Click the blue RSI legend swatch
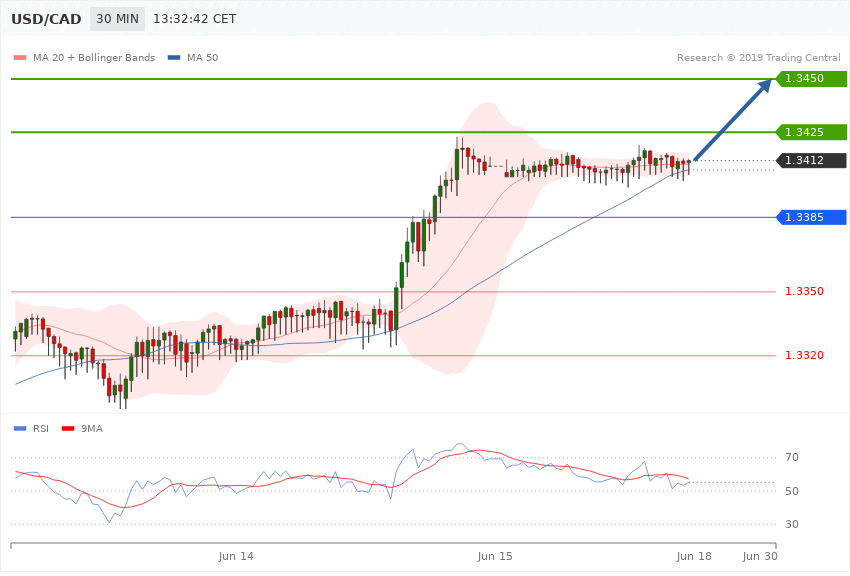 point(20,429)
